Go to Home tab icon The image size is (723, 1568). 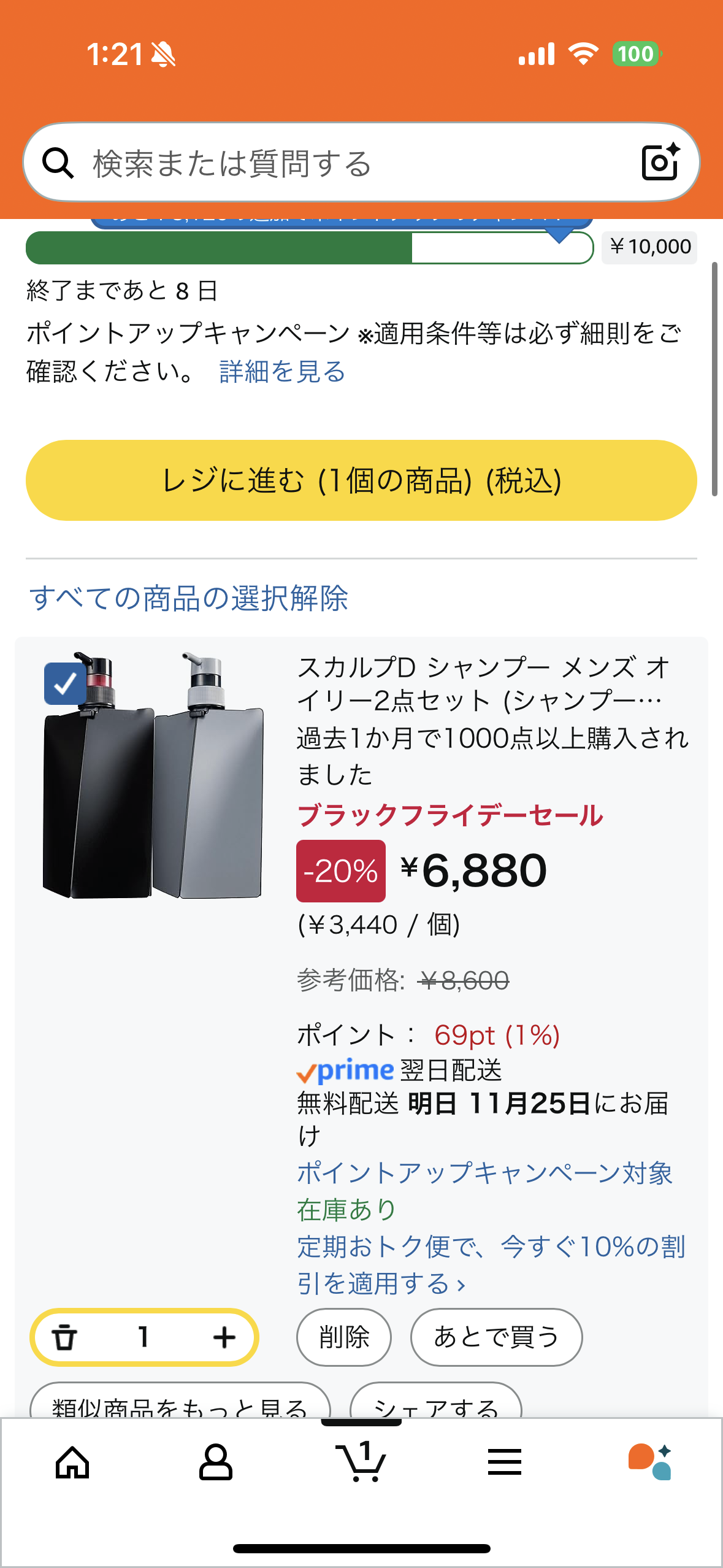pyautogui.click(x=72, y=1463)
